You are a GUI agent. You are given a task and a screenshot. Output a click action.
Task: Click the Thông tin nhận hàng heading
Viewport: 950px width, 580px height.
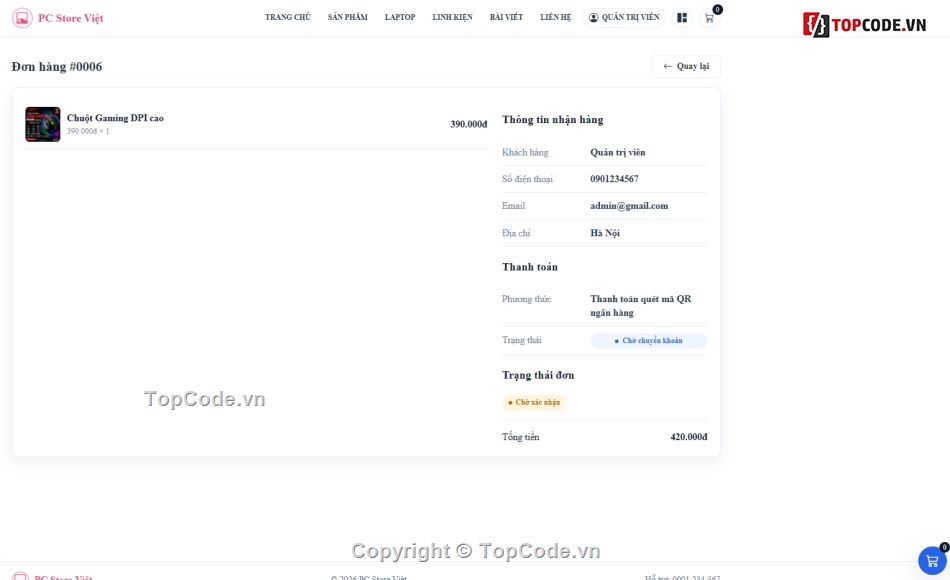(x=553, y=120)
